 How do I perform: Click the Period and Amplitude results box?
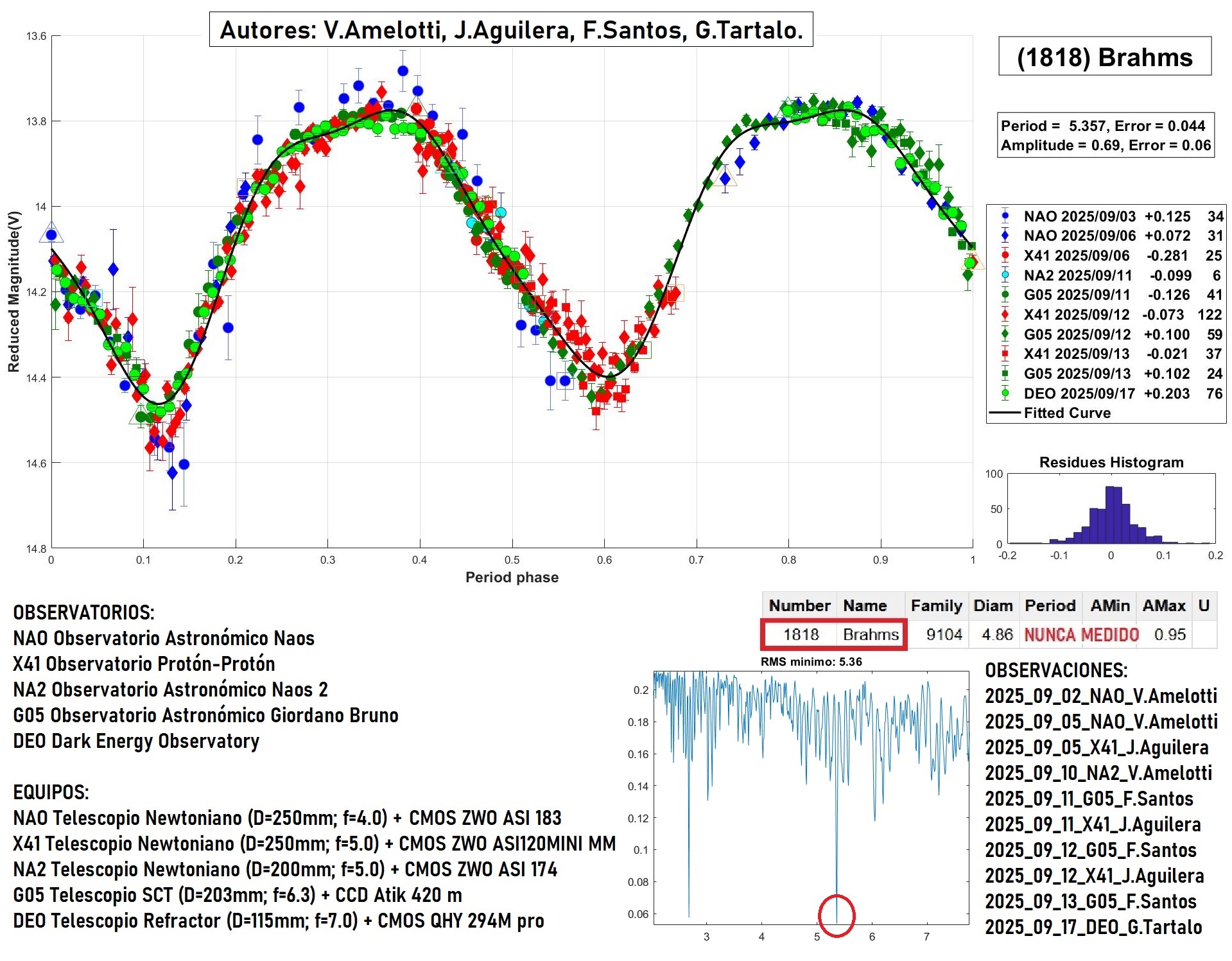(1105, 135)
